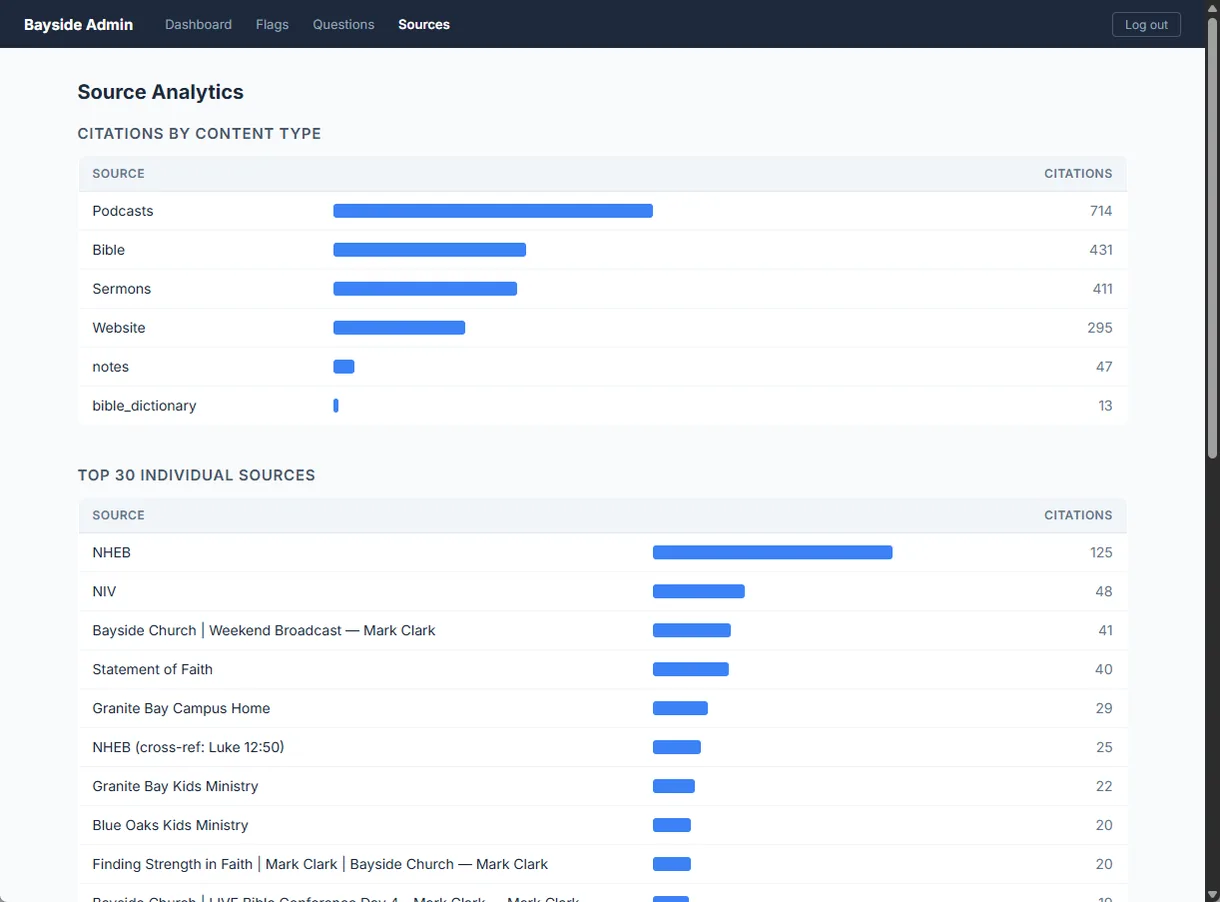Click the NHEB source bar
1220x902 pixels.
pos(772,552)
